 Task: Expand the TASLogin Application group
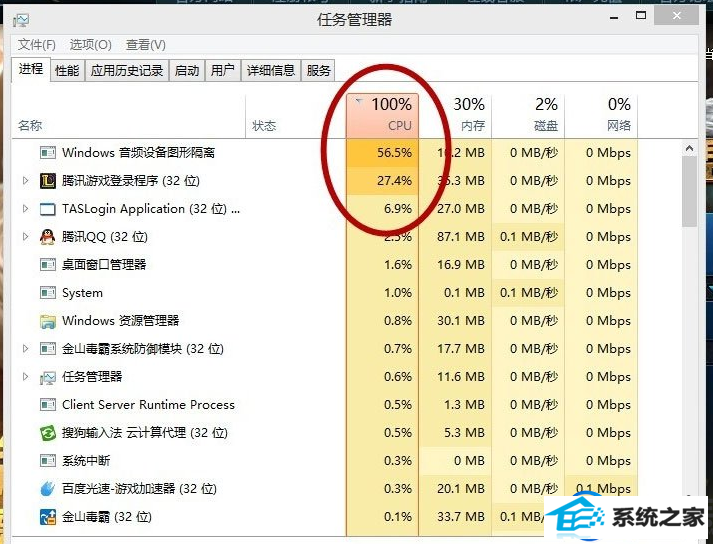tap(25, 208)
